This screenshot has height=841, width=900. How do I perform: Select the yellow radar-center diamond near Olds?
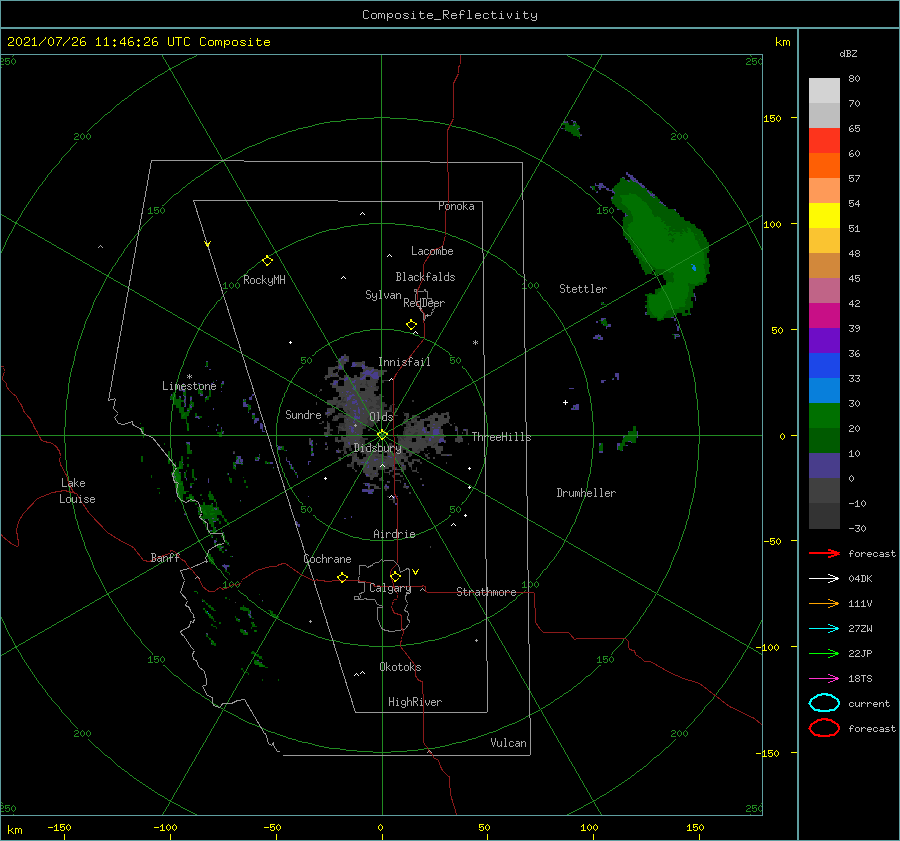382,435
